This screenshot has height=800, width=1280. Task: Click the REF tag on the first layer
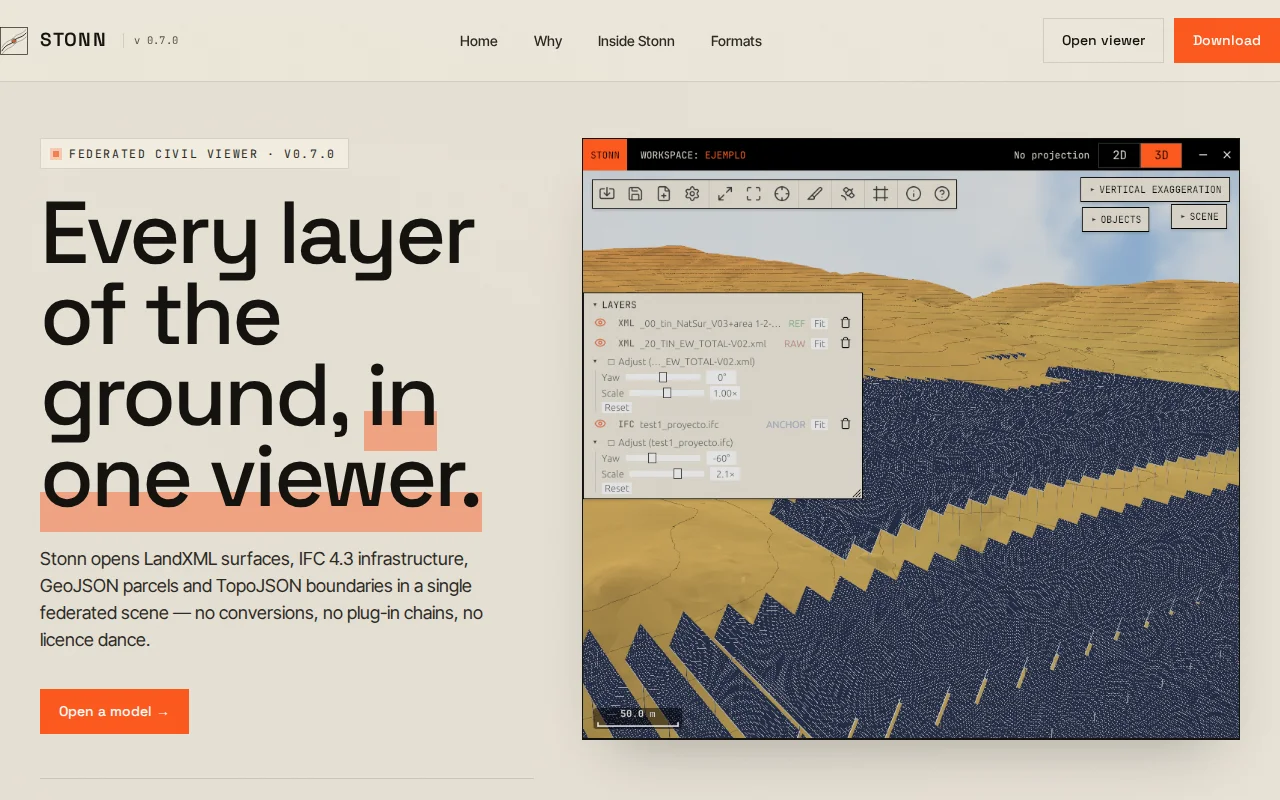(796, 323)
